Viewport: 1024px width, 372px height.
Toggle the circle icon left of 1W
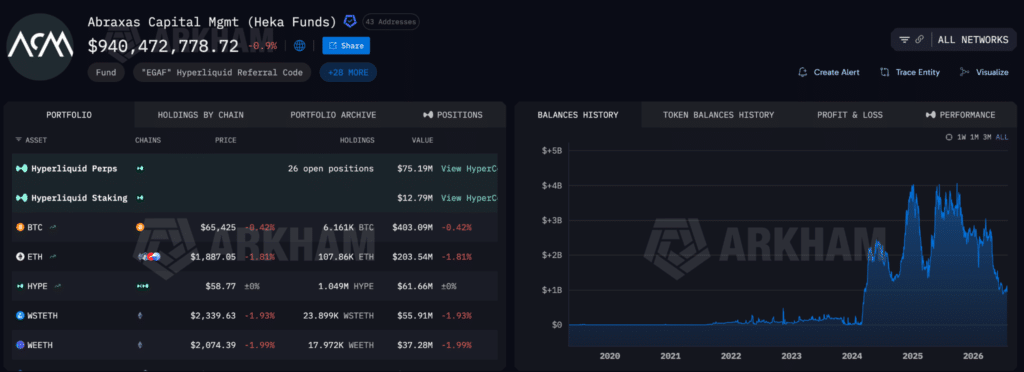pos(950,137)
